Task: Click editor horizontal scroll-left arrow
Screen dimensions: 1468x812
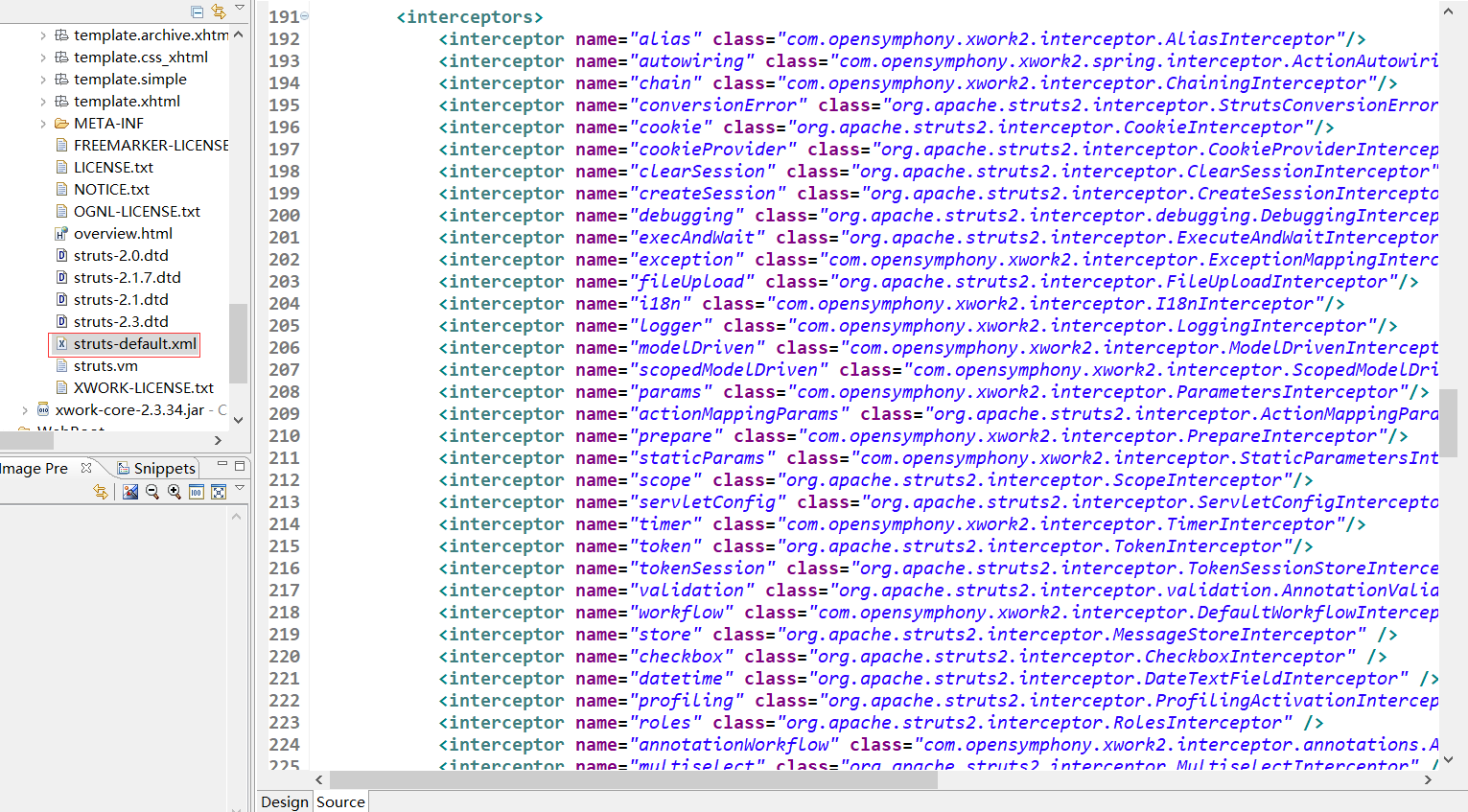Action: pos(319,779)
